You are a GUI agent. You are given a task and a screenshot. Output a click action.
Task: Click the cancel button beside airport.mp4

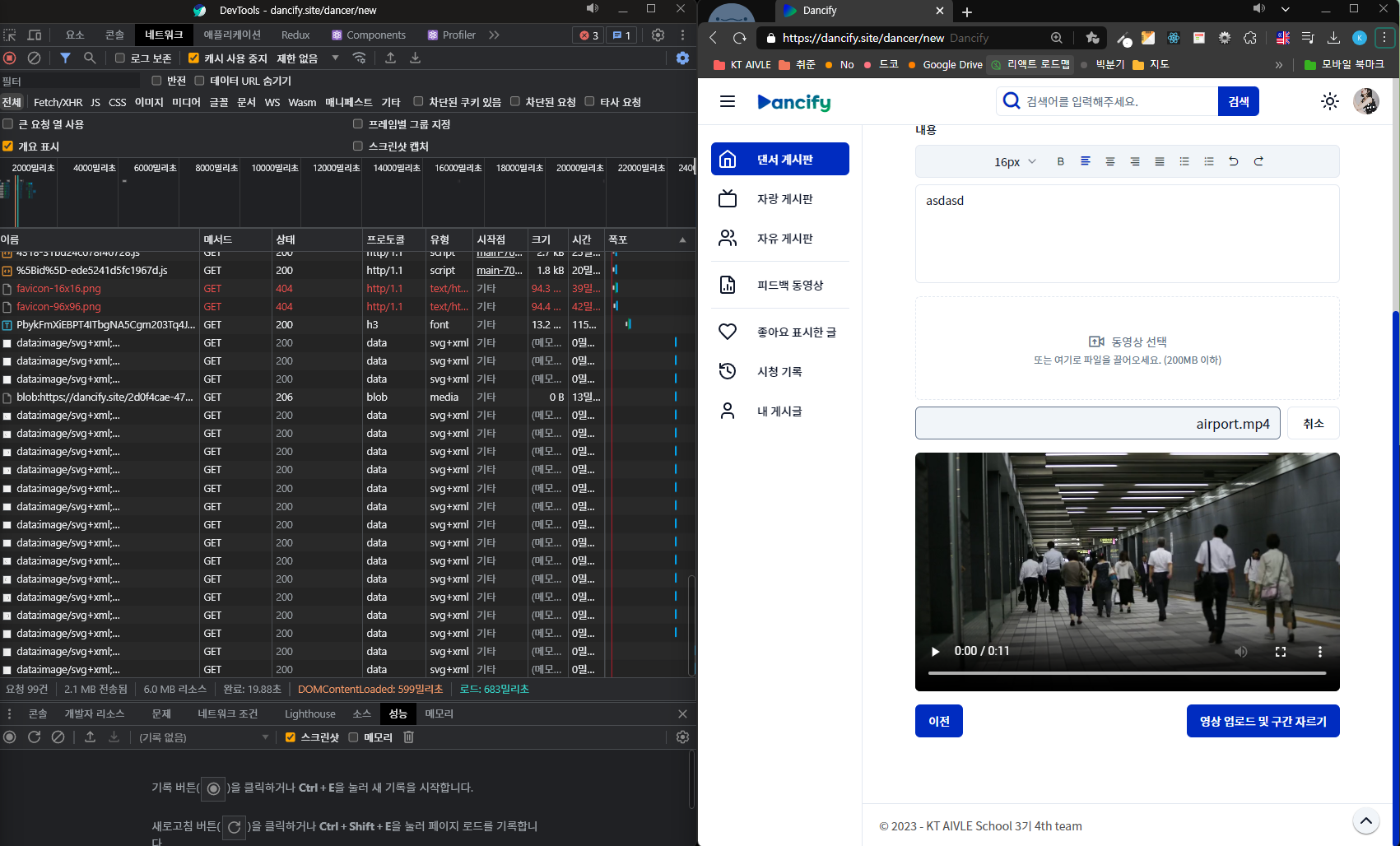point(1314,423)
